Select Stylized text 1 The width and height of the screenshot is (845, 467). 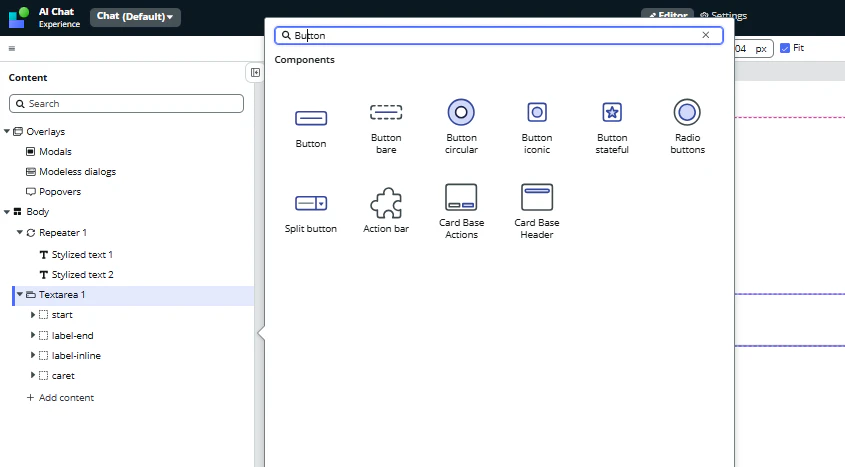pos(82,254)
